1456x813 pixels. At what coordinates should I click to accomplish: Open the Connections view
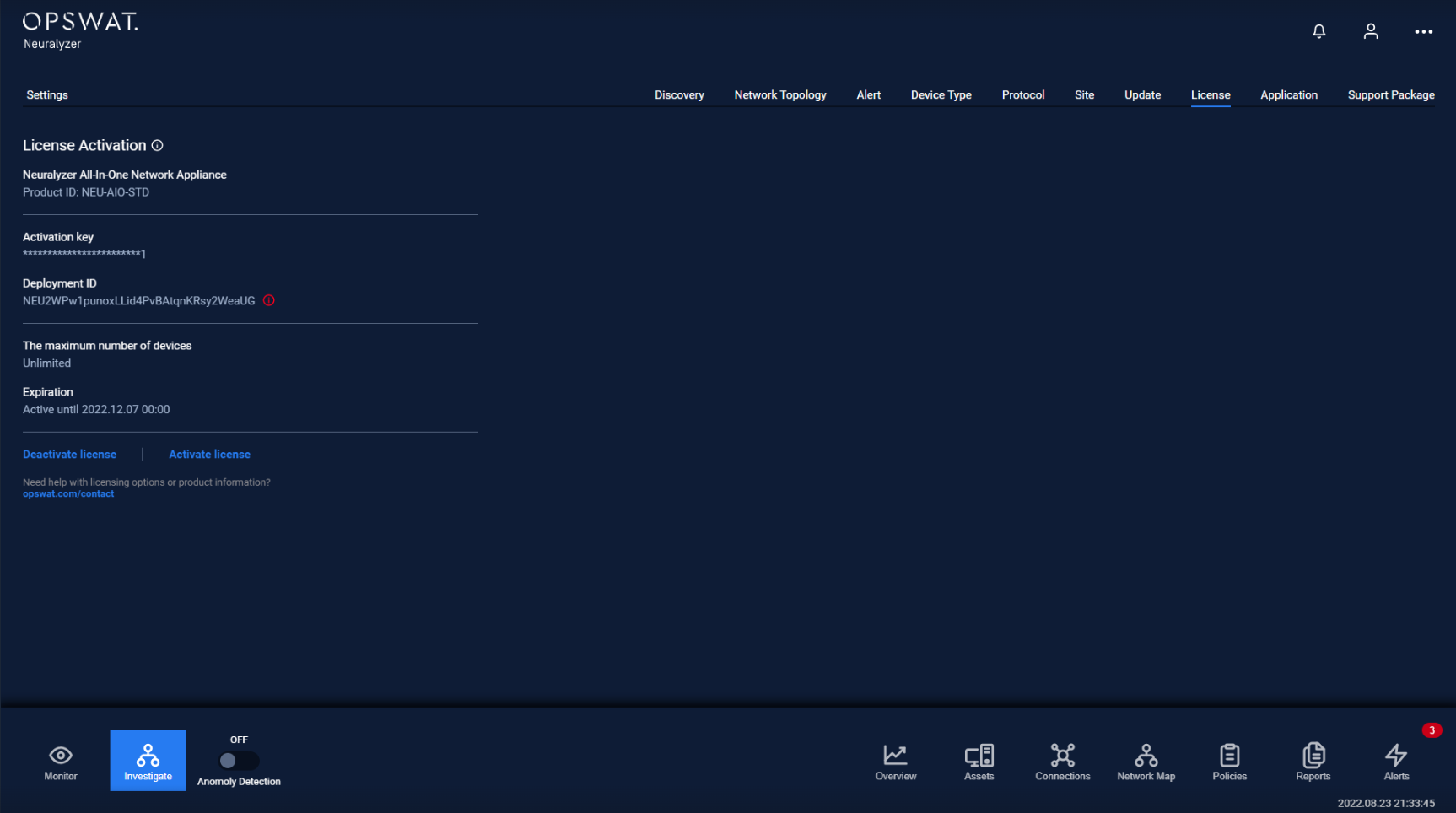tap(1063, 762)
